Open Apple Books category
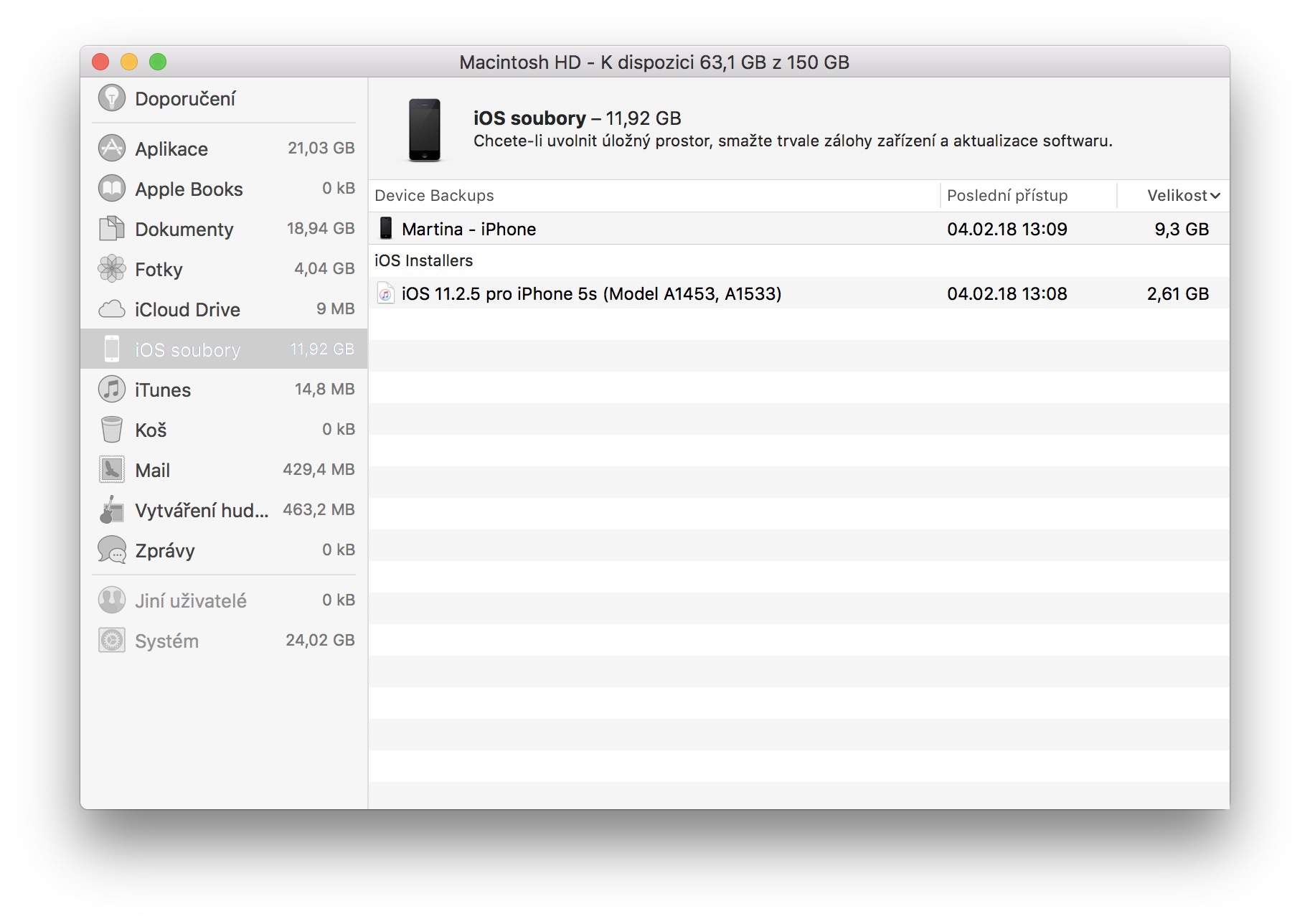This screenshot has width=1310, height=924. pos(224,188)
